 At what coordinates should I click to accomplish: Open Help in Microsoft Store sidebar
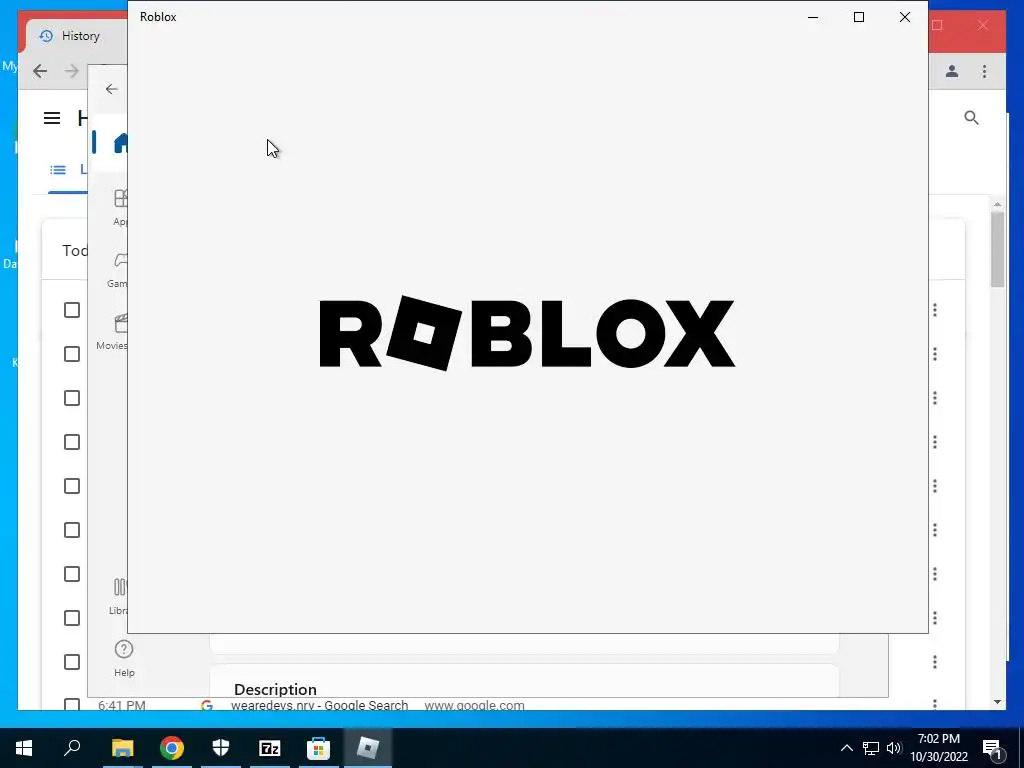[124, 658]
